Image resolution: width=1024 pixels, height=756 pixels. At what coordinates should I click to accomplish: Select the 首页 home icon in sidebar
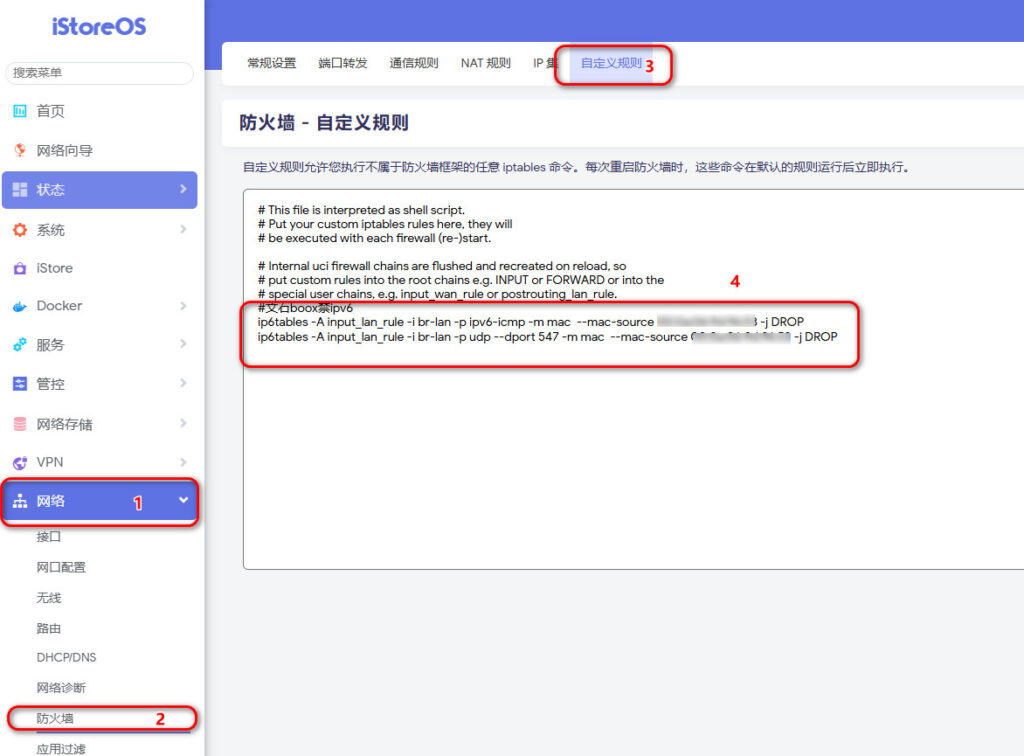click(x=22, y=111)
